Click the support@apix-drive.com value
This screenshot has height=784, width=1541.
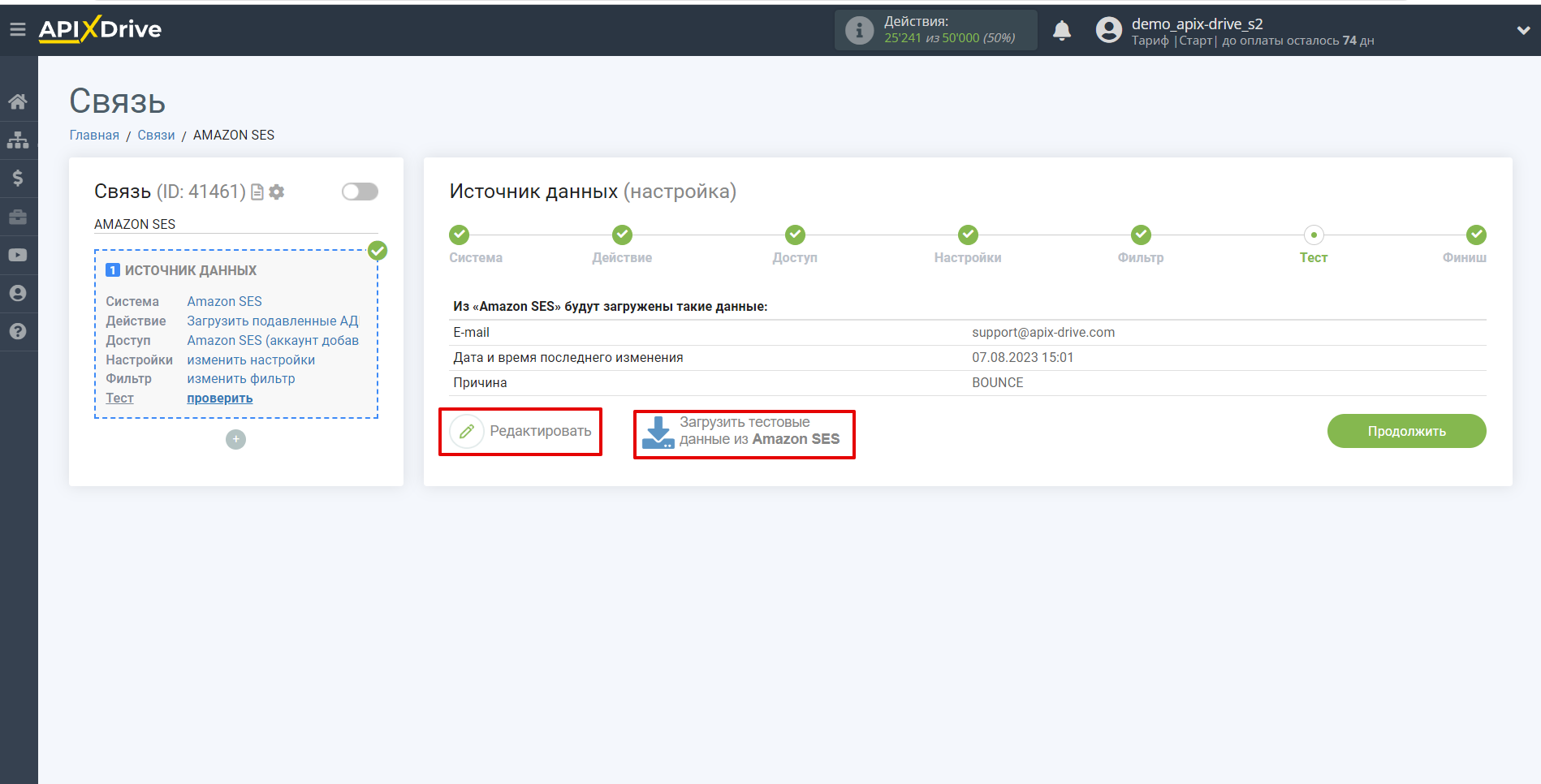[x=1043, y=332]
